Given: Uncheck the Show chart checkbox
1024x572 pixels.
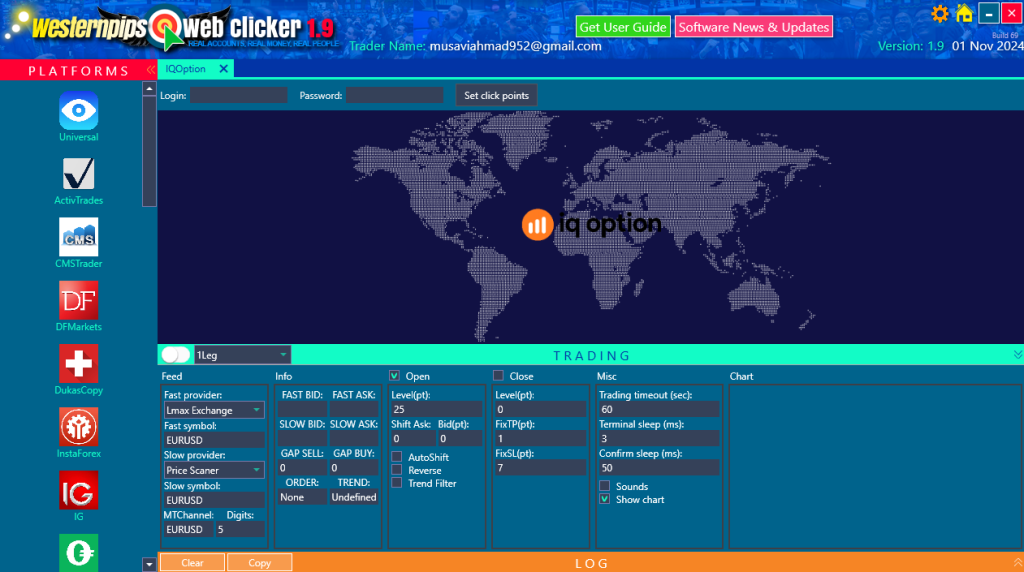Looking at the screenshot, I should (605, 499).
